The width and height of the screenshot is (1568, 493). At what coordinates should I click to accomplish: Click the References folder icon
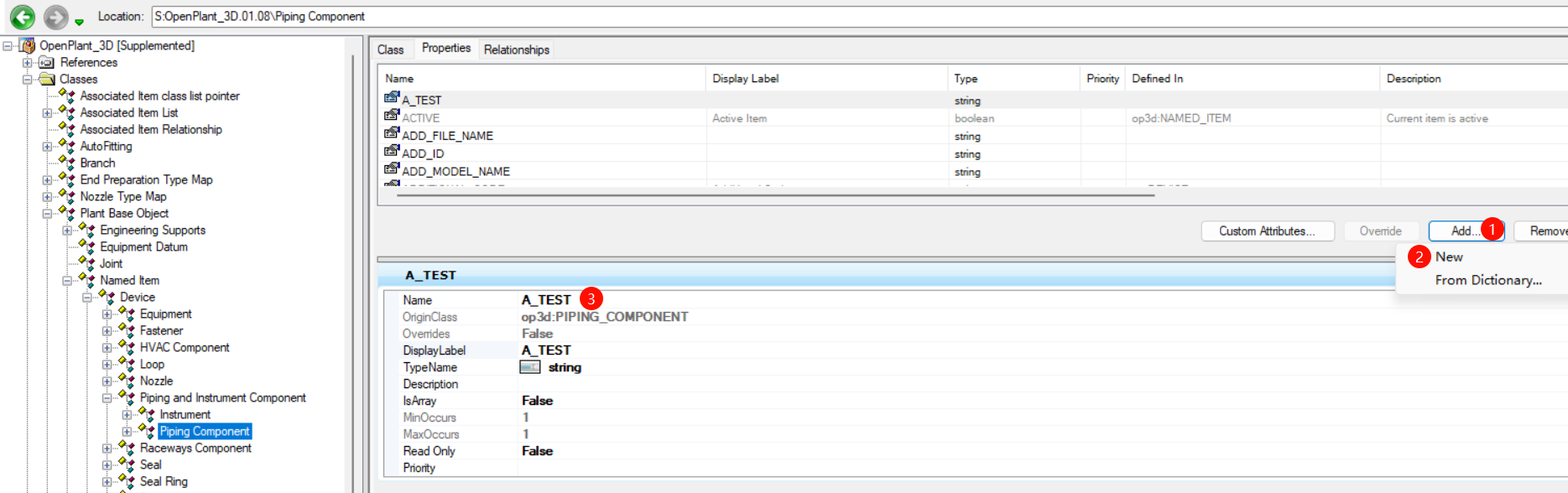[47, 62]
